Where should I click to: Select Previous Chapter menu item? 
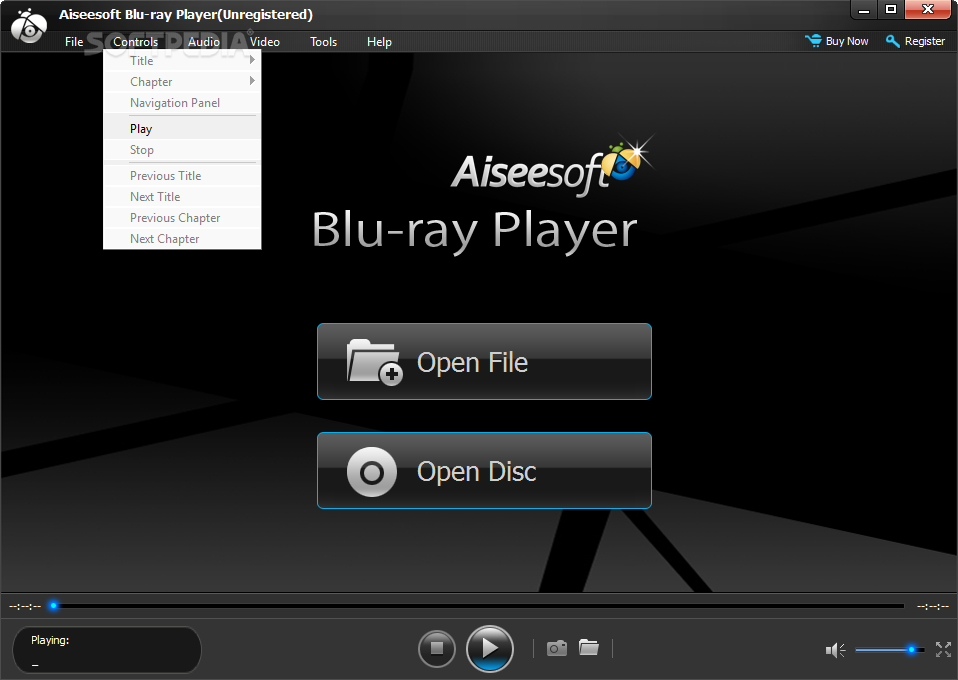click(182, 218)
